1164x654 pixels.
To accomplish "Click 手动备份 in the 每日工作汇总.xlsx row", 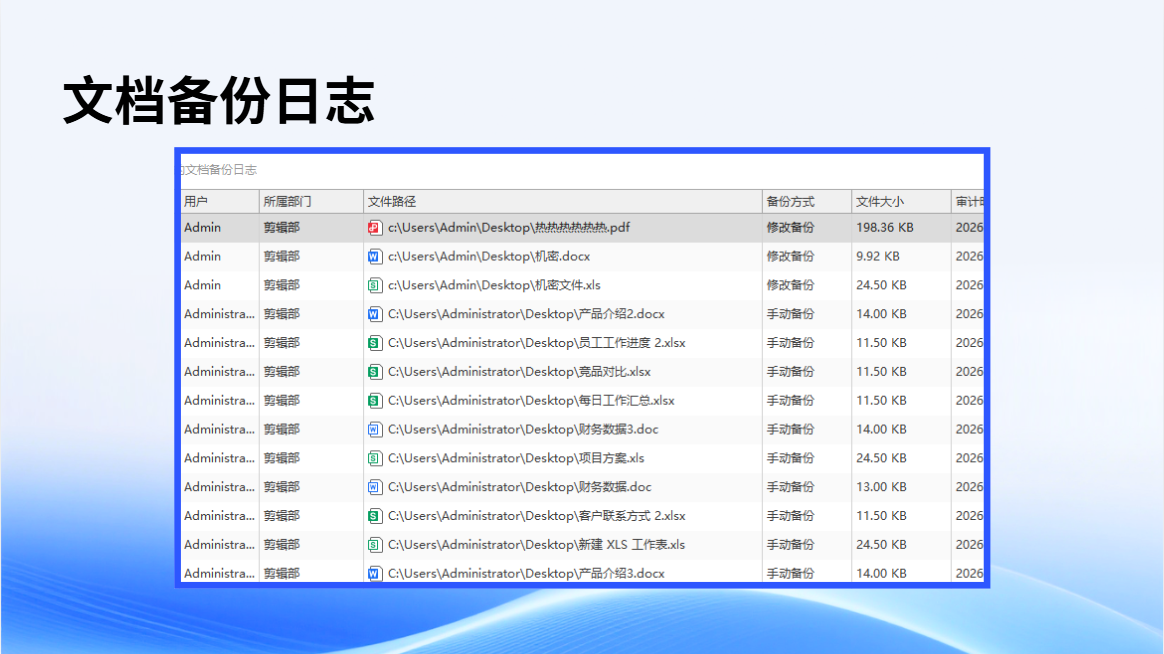I will 791,401.
